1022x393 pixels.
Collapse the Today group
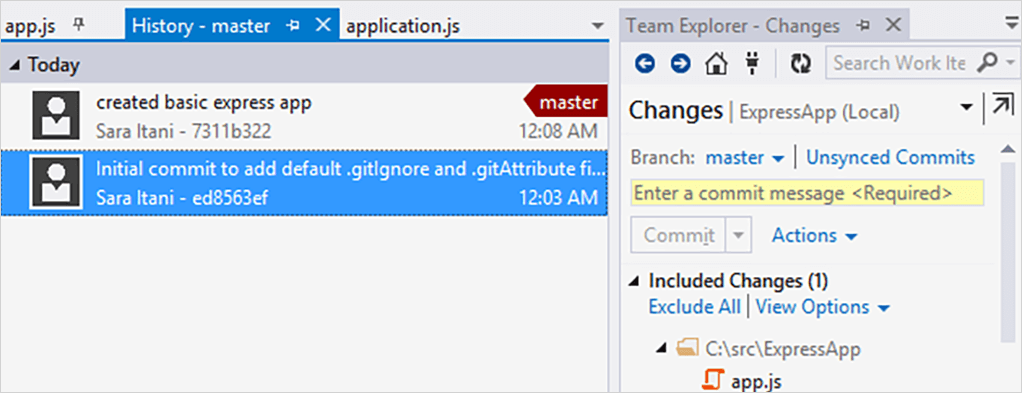pyautogui.click(x=15, y=65)
